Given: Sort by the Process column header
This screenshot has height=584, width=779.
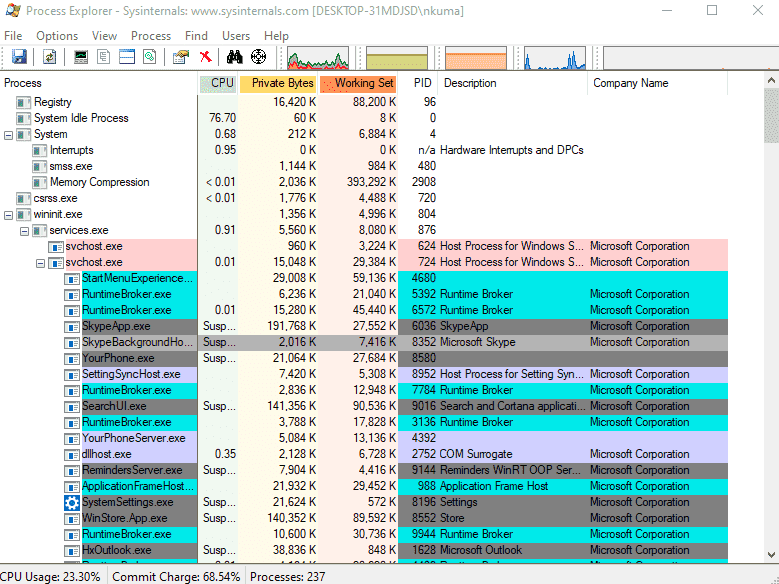Looking at the screenshot, I should (x=99, y=83).
